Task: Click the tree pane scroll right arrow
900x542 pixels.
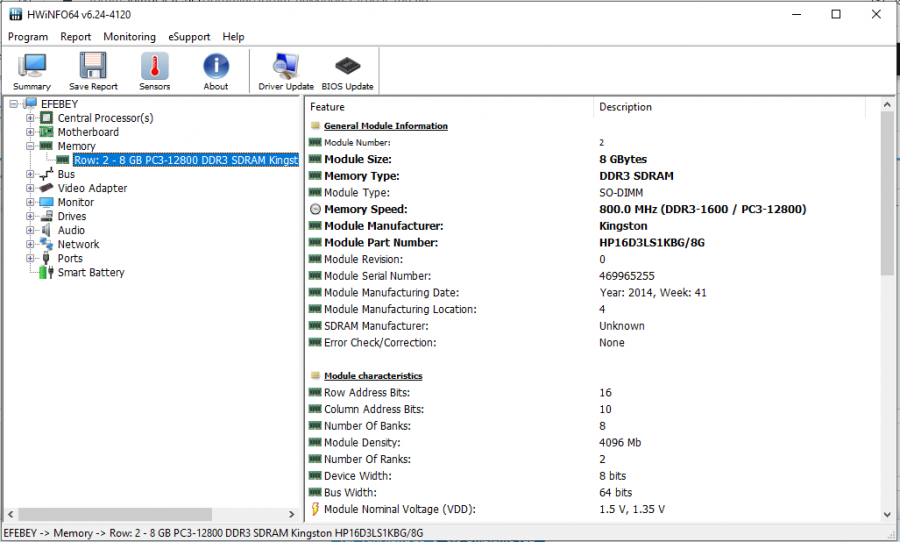Action: tap(292, 514)
